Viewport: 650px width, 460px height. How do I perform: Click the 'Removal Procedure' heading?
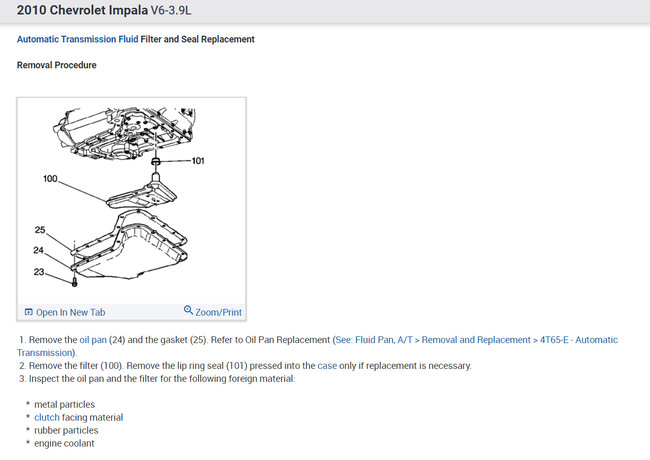click(x=56, y=65)
